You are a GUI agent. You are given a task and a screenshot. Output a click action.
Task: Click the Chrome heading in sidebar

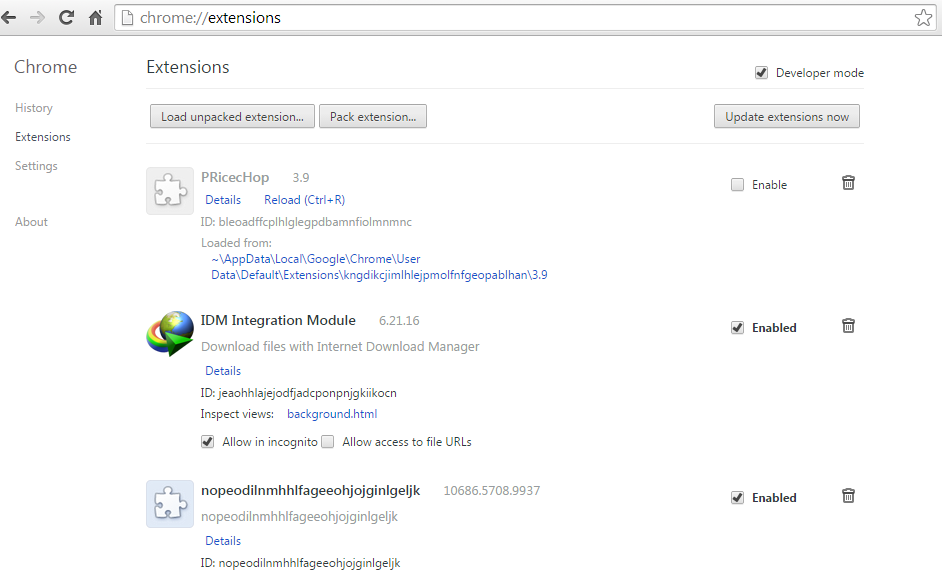[46, 67]
